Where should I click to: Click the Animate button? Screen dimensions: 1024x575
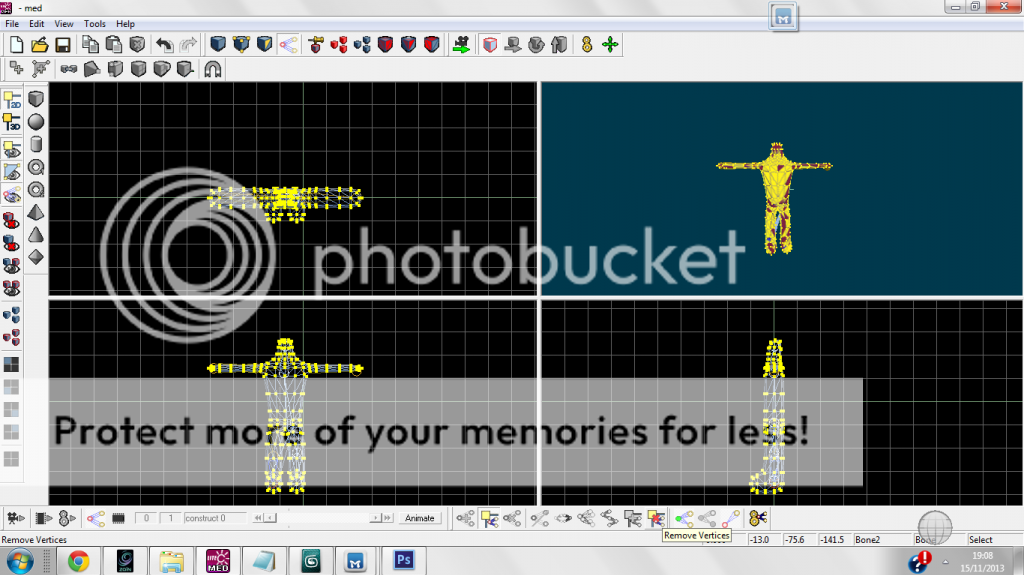419,518
